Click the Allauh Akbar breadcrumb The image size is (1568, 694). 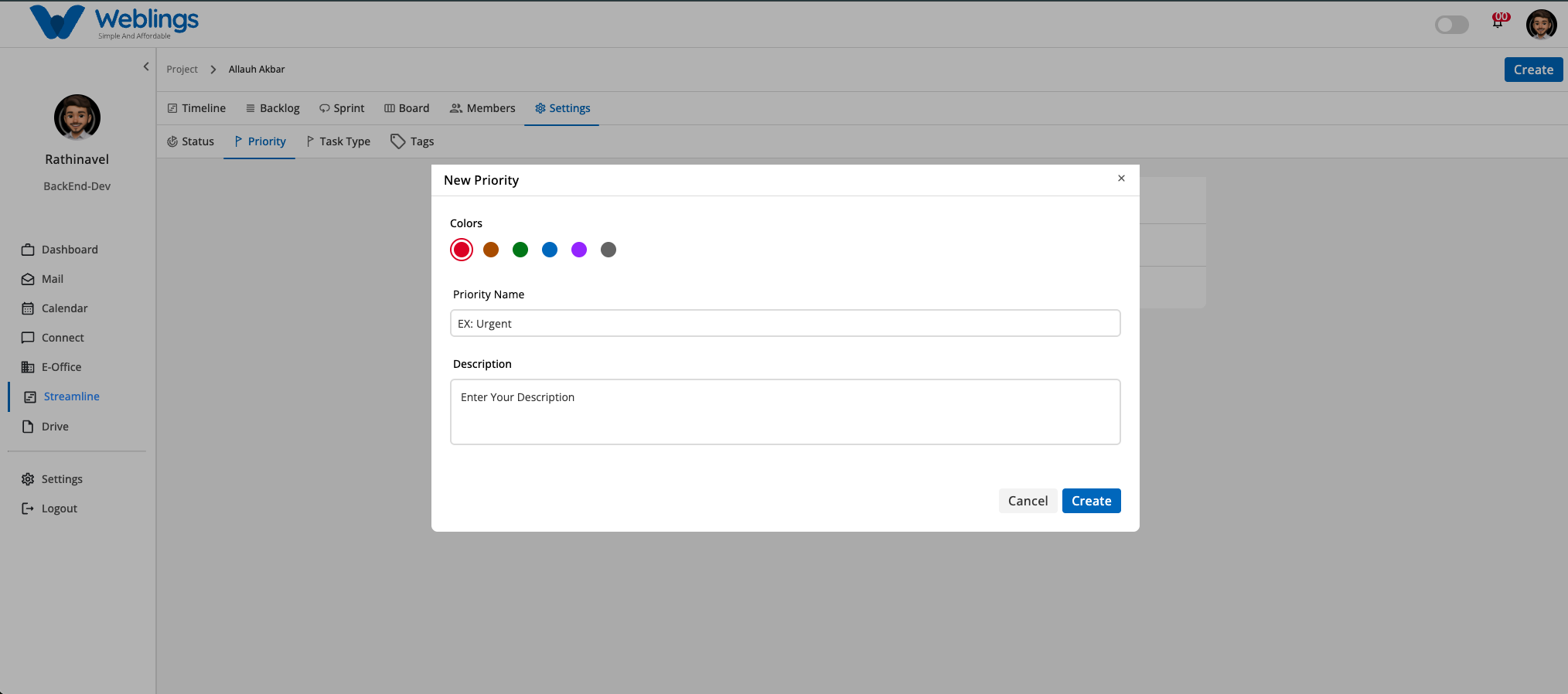pos(257,70)
